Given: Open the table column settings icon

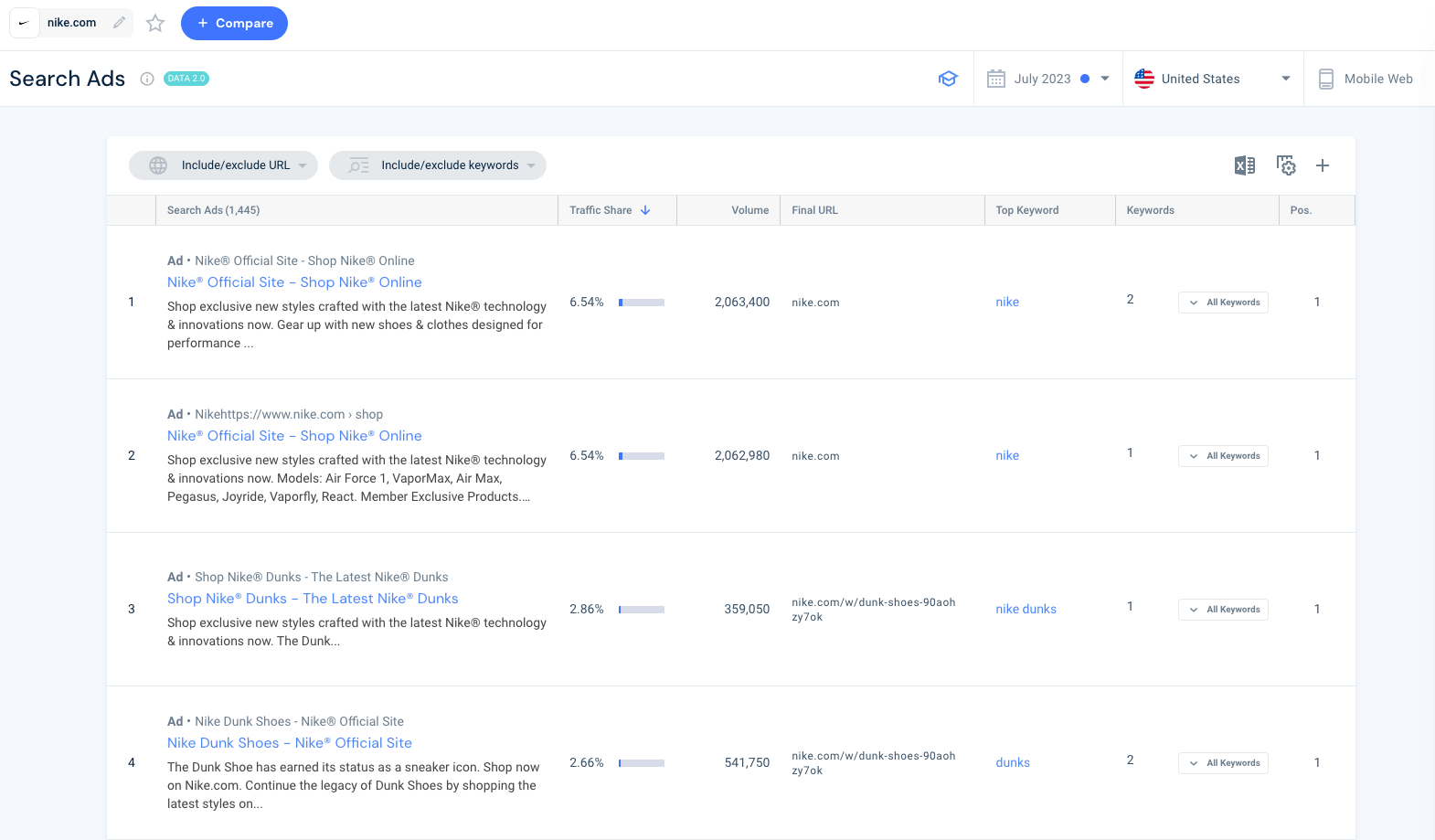Looking at the screenshot, I should coord(1286,165).
